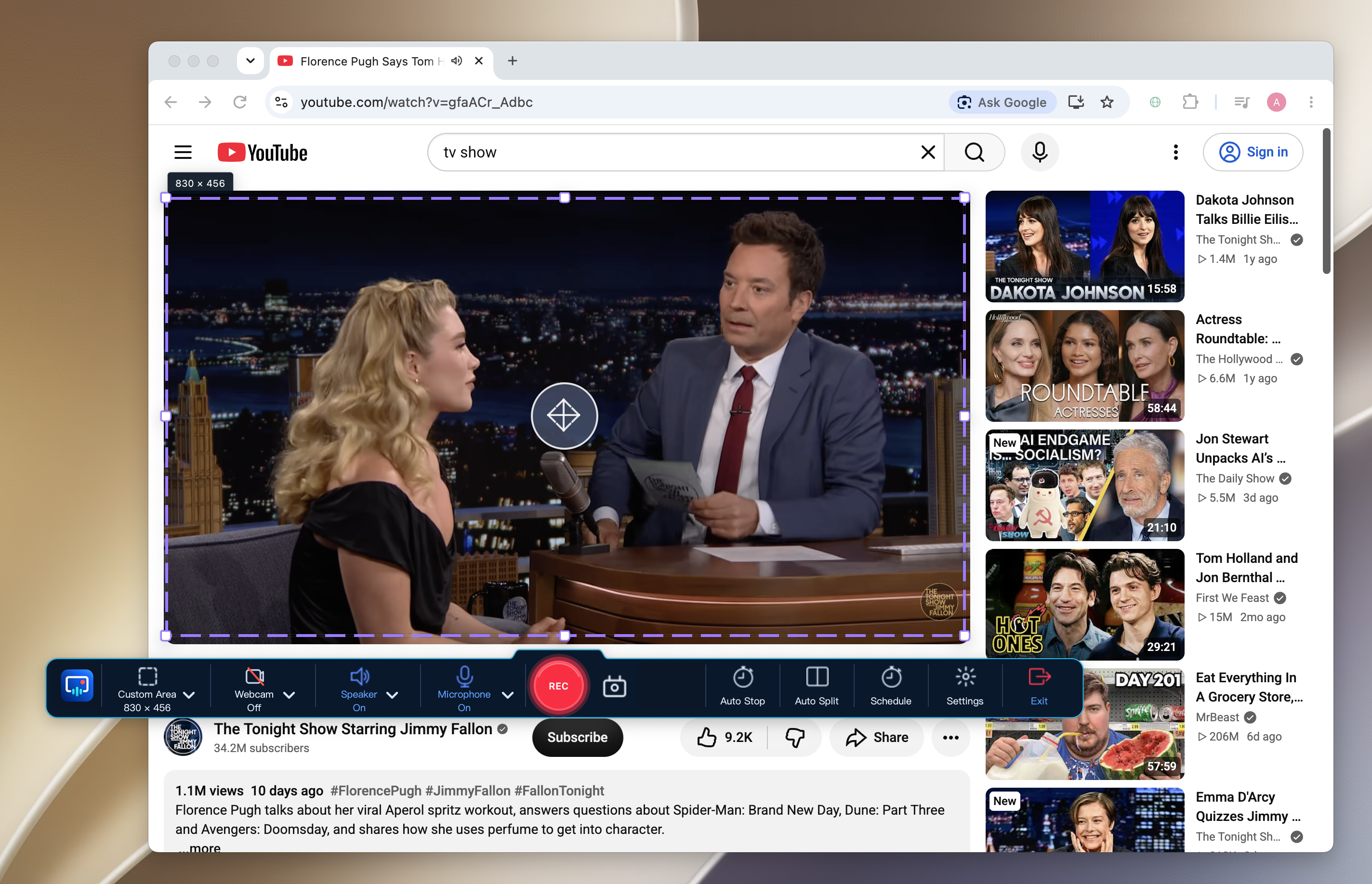Dislike the video with thumbs down
This screenshot has width=1372, height=884.
tap(795, 737)
